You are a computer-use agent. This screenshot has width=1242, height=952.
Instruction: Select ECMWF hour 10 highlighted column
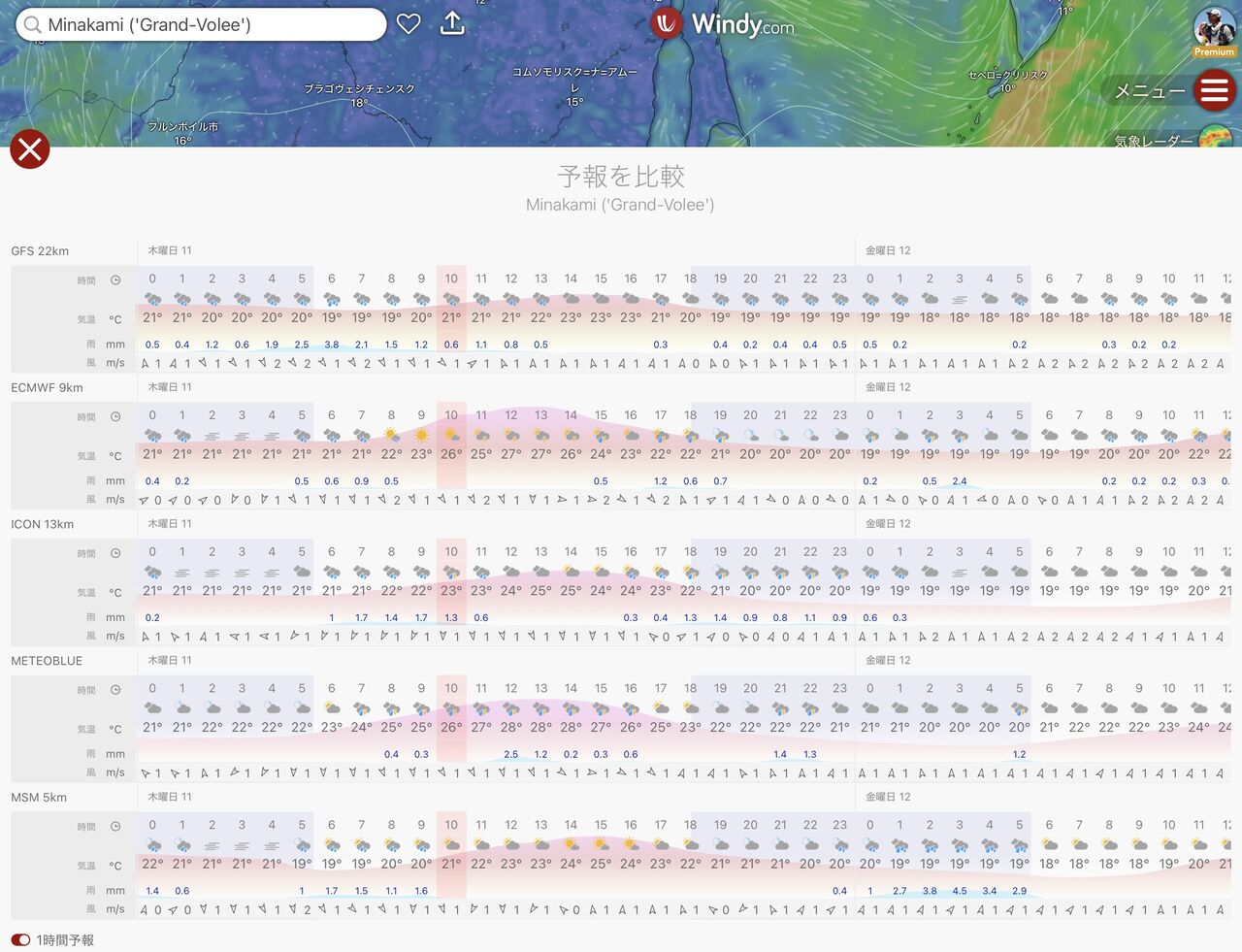pos(451,455)
